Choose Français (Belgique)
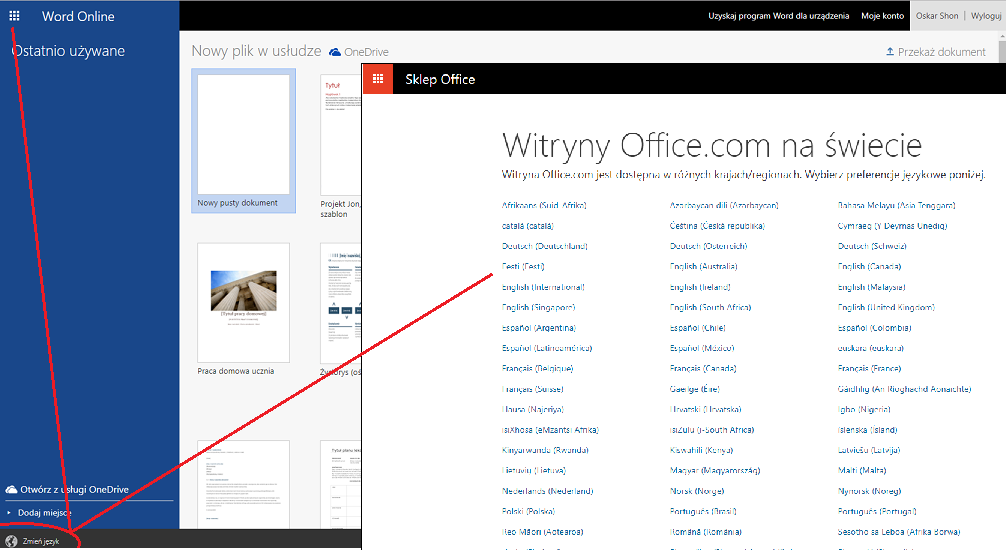 (538, 369)
